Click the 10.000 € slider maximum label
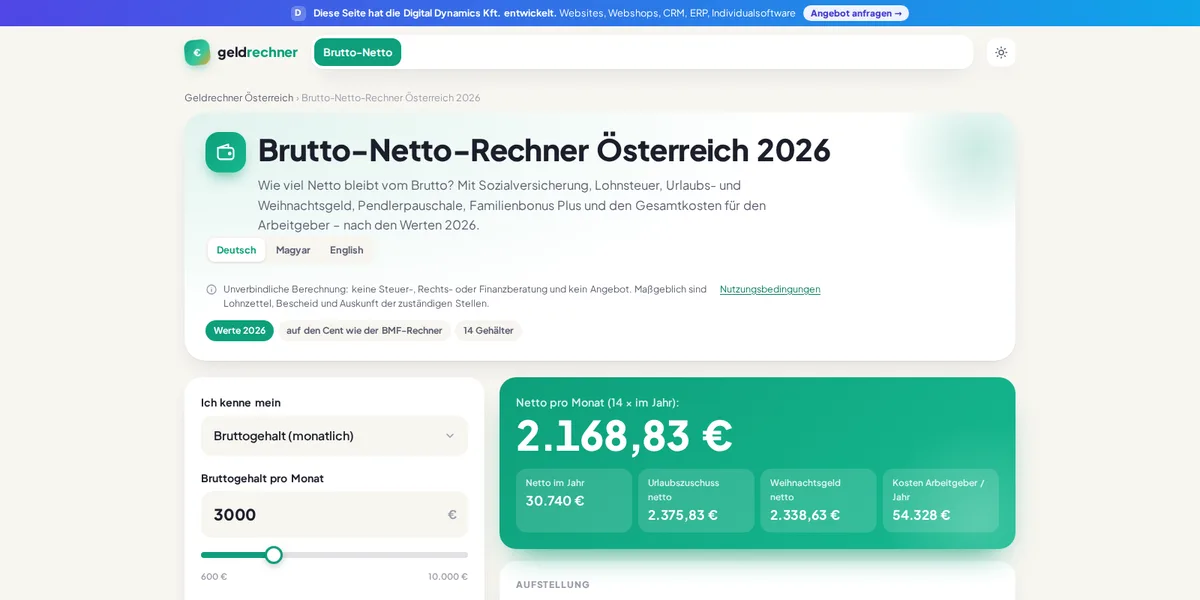The image size is (1200, 600). tap(448, 577)
